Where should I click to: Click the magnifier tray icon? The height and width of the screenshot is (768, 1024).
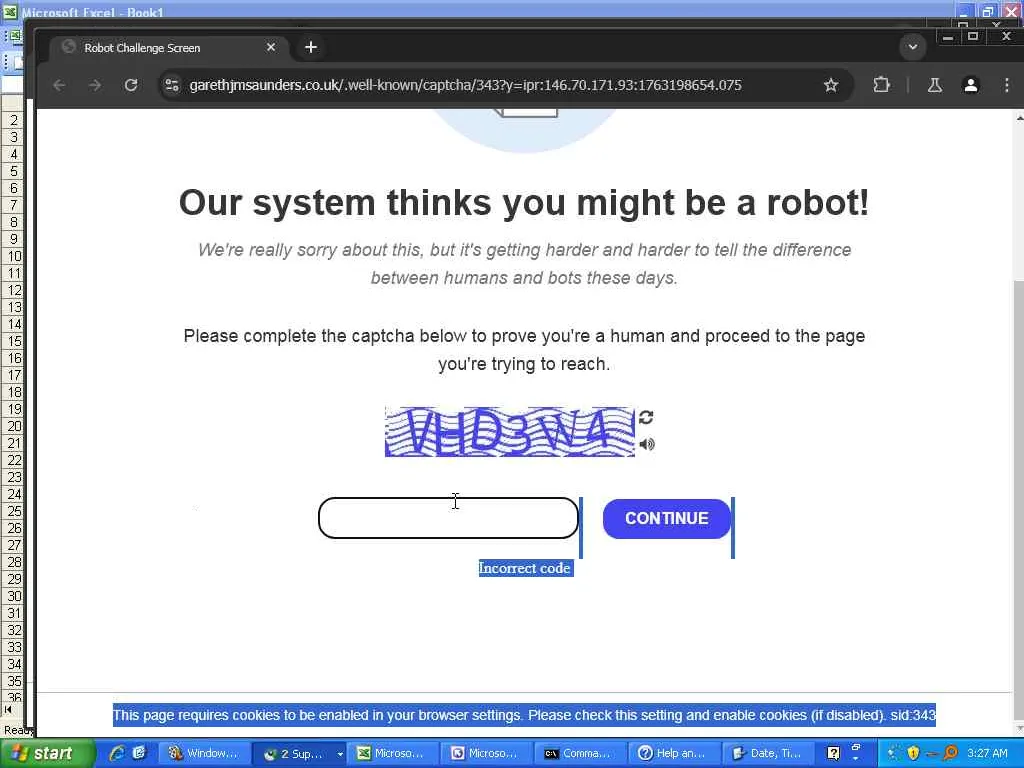[x=949, y=753]
